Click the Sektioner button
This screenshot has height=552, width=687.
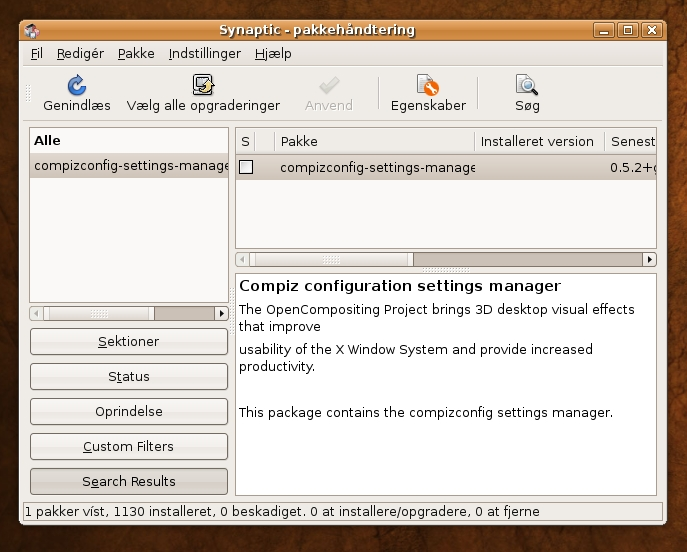click(x=129, y=342)
